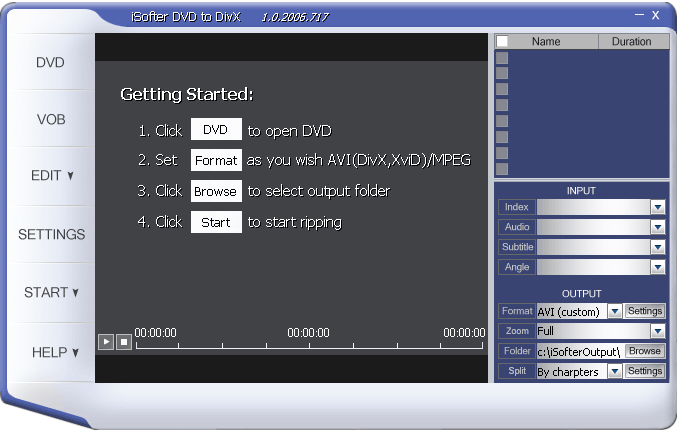Open the Angle dropdown arrow
The width and height of the screenshot is (679, 430).
[658, 267]
